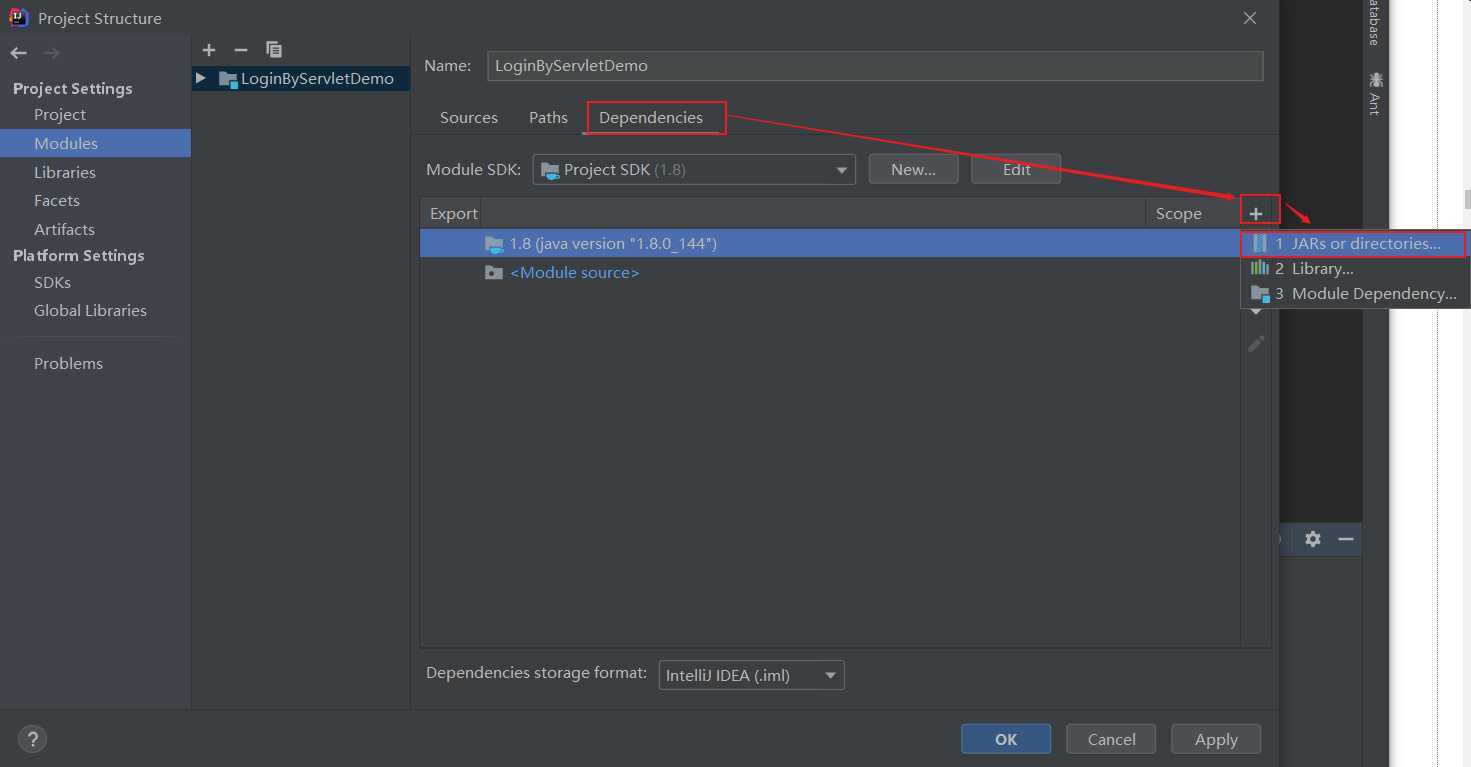Select the Dependencies tab
This screenshot has width=1471, height=767.
coord(651,118)
